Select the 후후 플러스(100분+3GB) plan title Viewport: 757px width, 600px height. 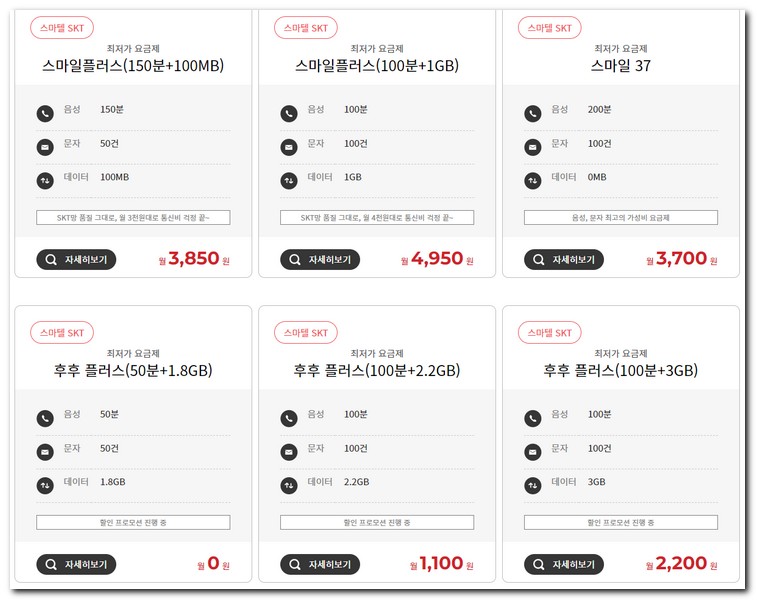click(620, 371)
